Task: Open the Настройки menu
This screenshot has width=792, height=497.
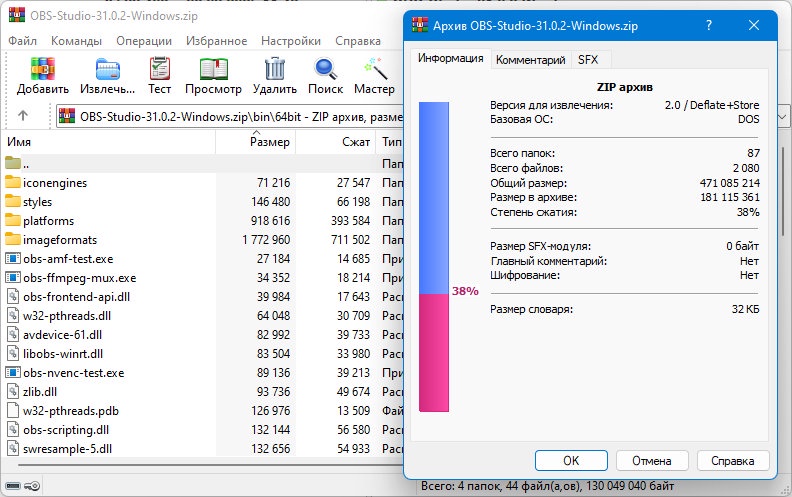Action: pyautogui.click(x=291, y=41)
